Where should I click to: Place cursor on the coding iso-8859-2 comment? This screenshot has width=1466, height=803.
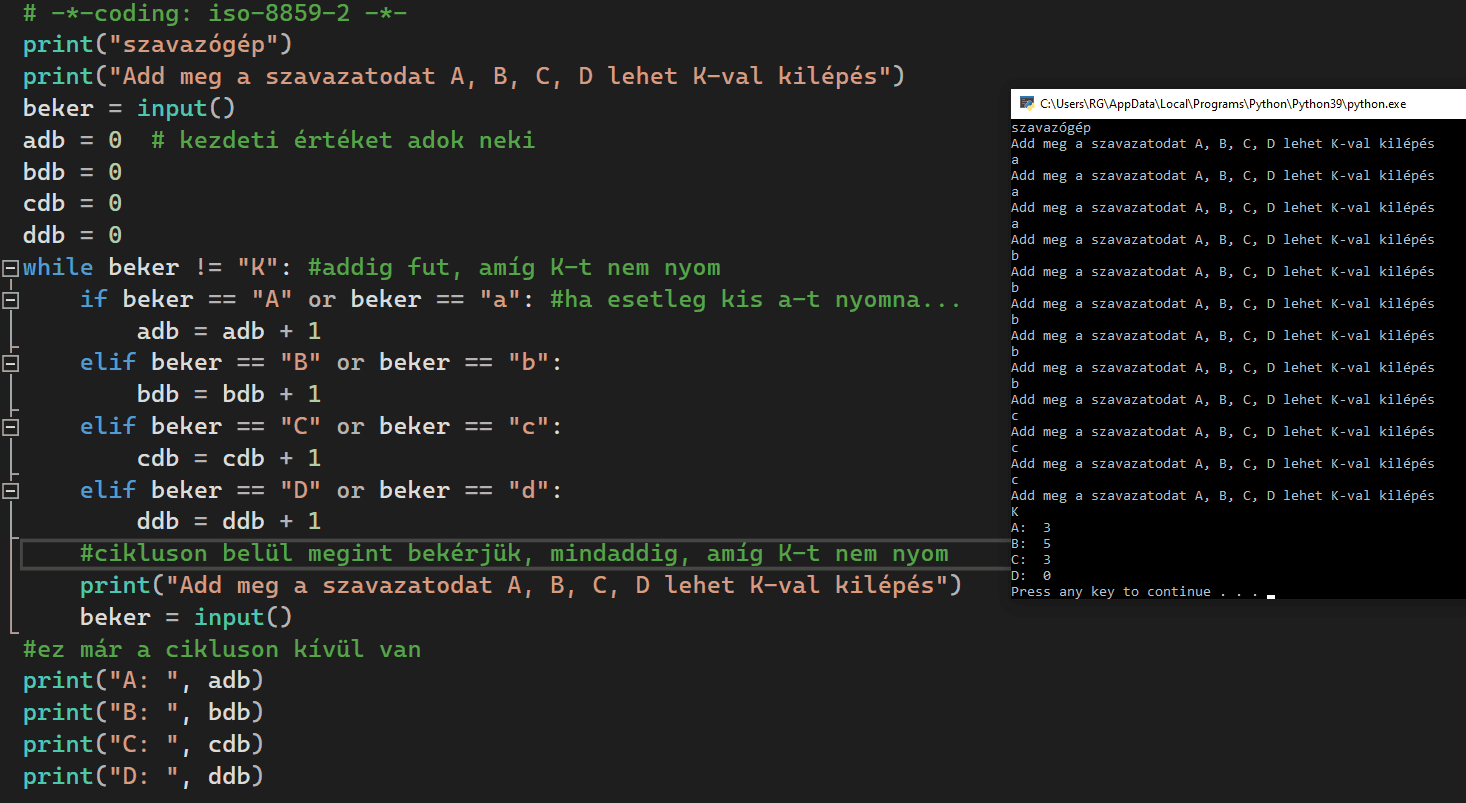pos(215,14)
